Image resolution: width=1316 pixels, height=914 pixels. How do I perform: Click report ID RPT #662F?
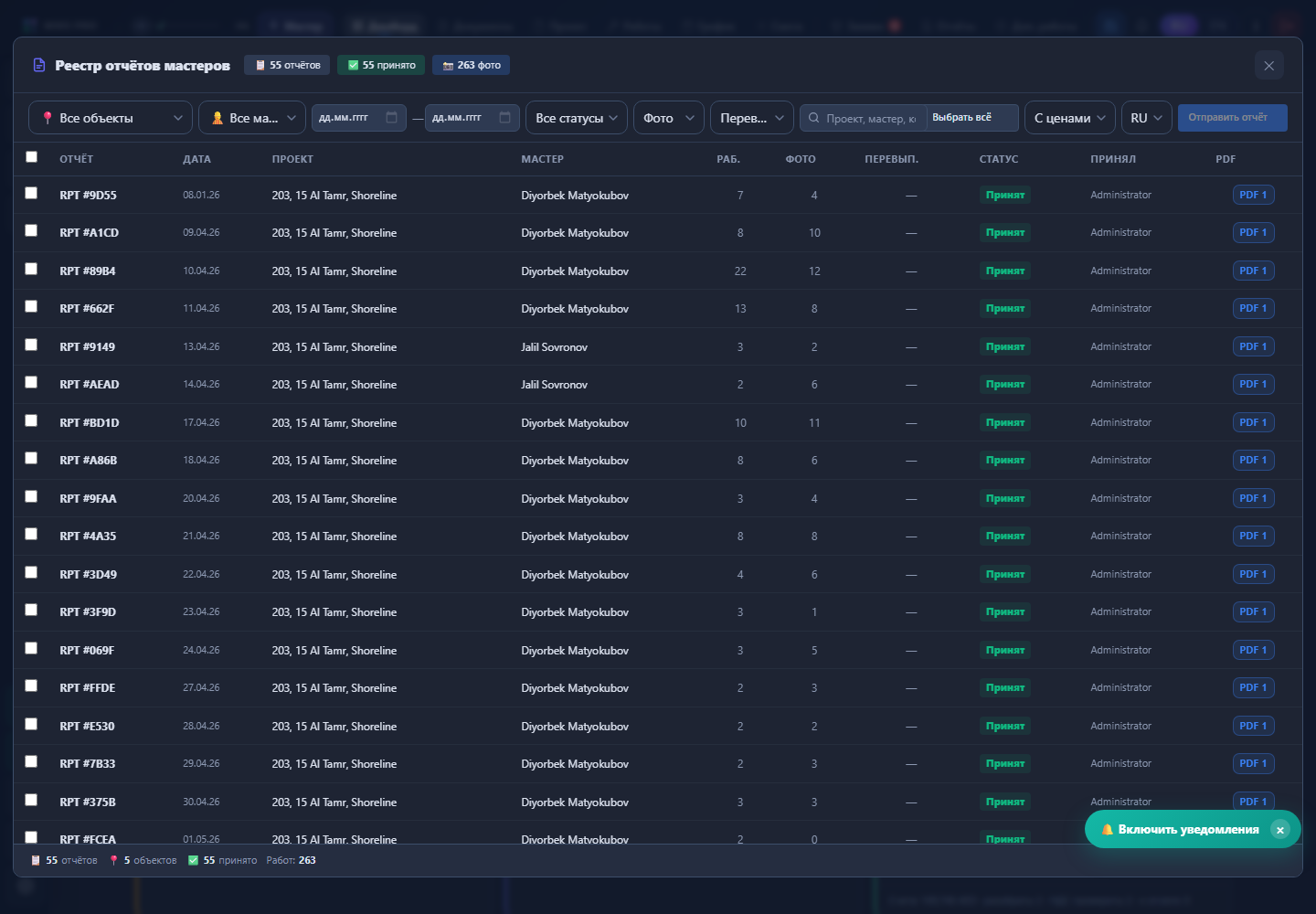click(x=87, y=309)
